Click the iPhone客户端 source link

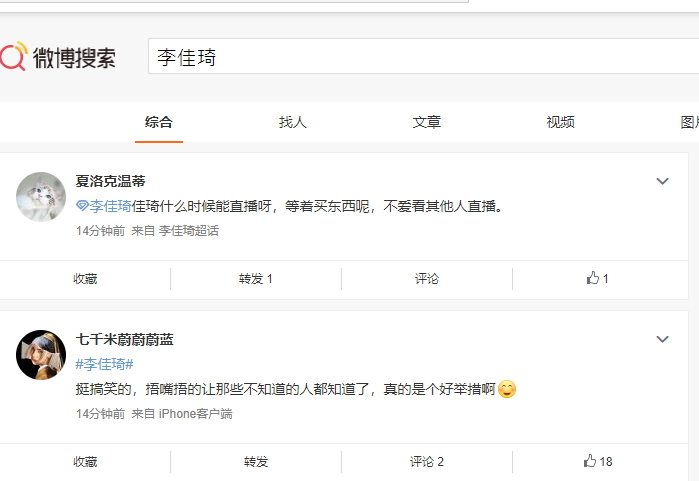click(x=195, y=414)
